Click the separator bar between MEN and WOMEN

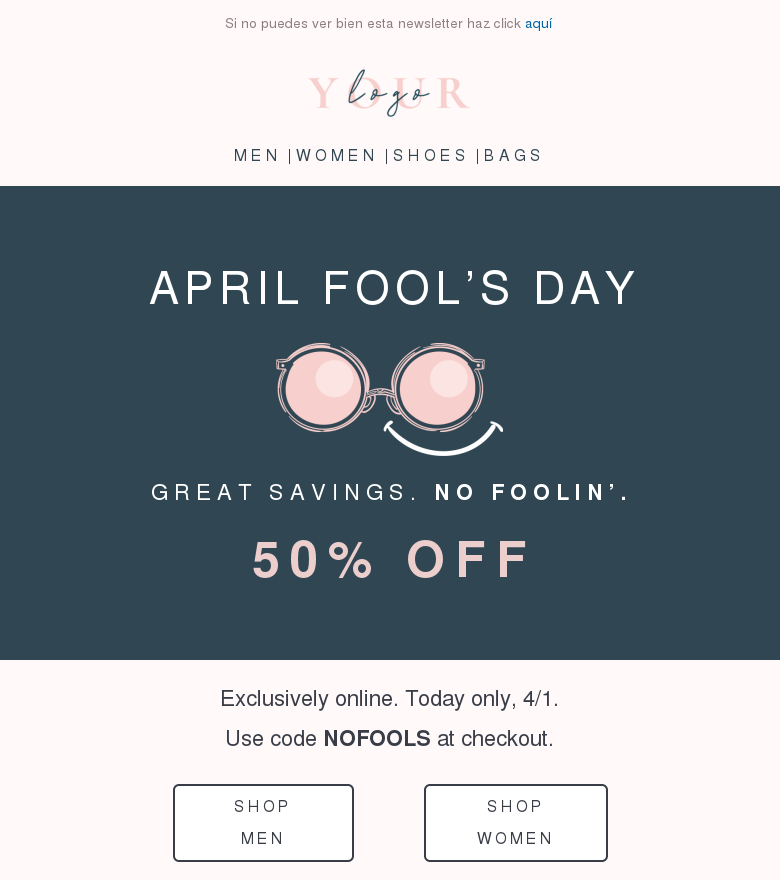point(289,156)
